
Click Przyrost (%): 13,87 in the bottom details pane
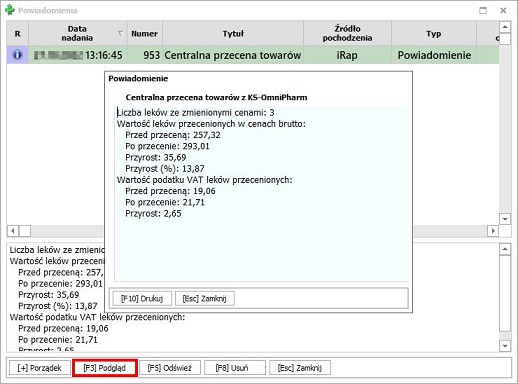click(58, 306)
